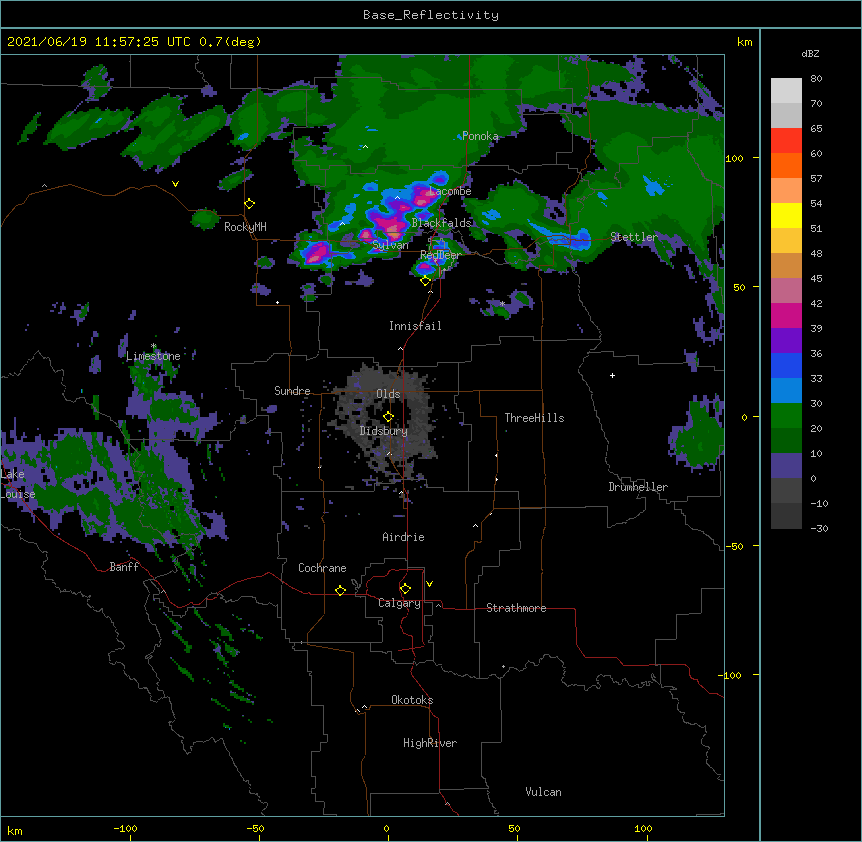Click the Strathmore label
The image size is (862, 842).
tap(516, 608)
